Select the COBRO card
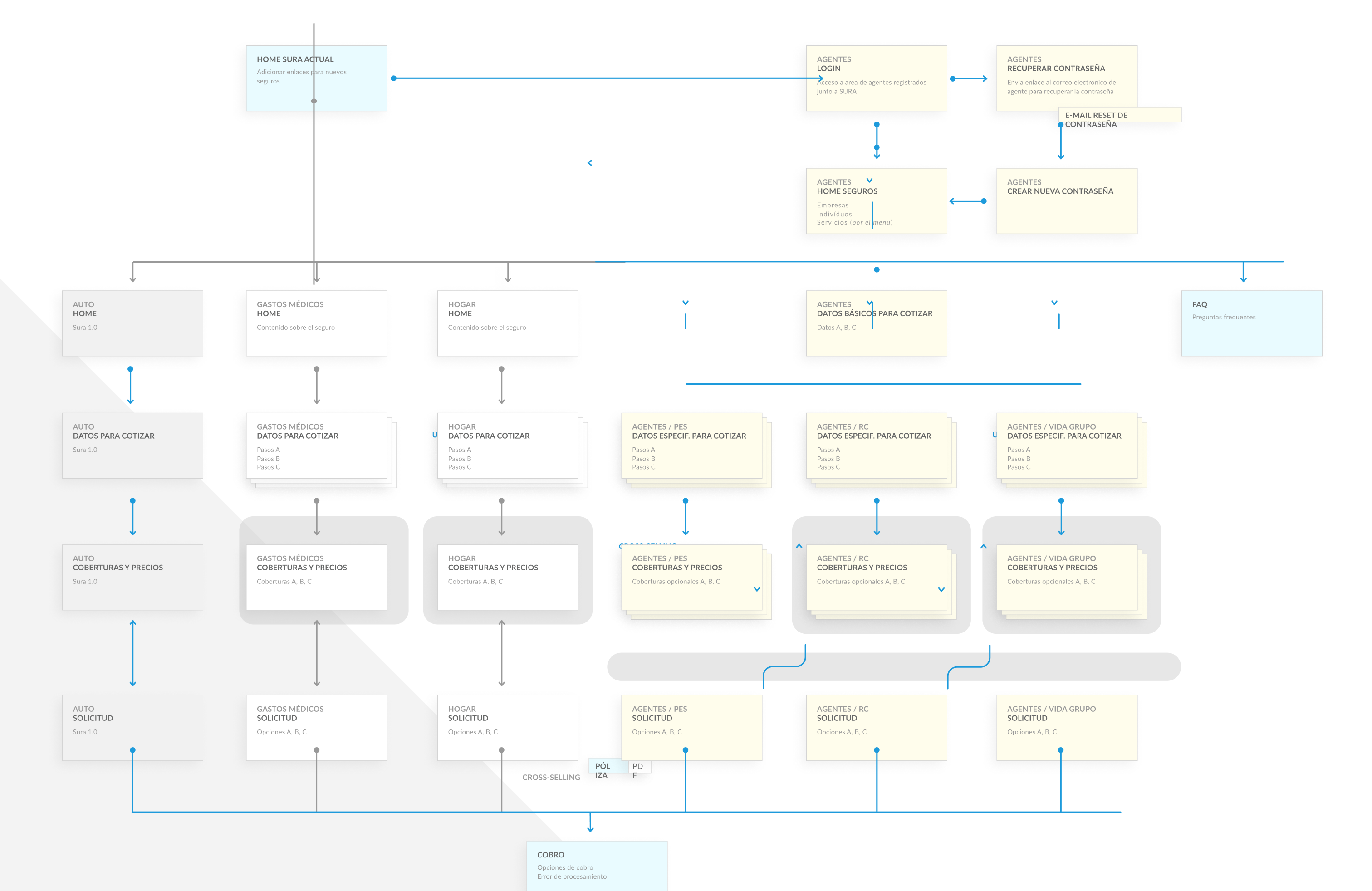Image resolution: width=1372 pixels, height=891 pixels. (x=597, y=866)
